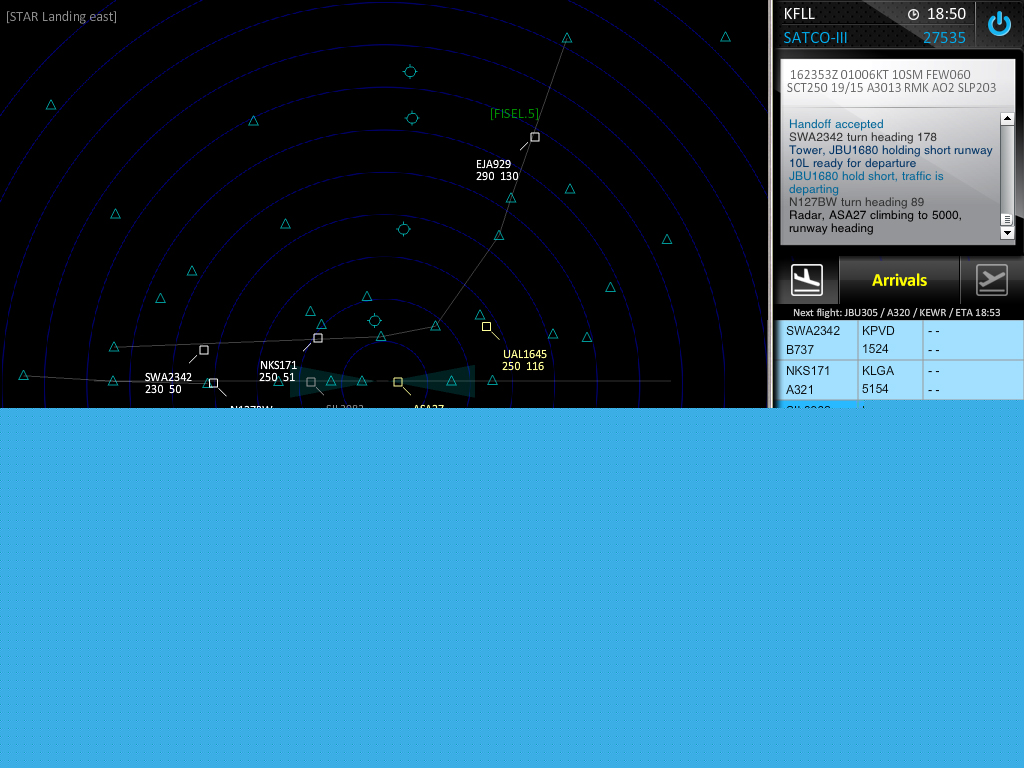The image size is (1024, 768).
Task: Click the FISEL.5 STAR label
Action: (514, 114)
